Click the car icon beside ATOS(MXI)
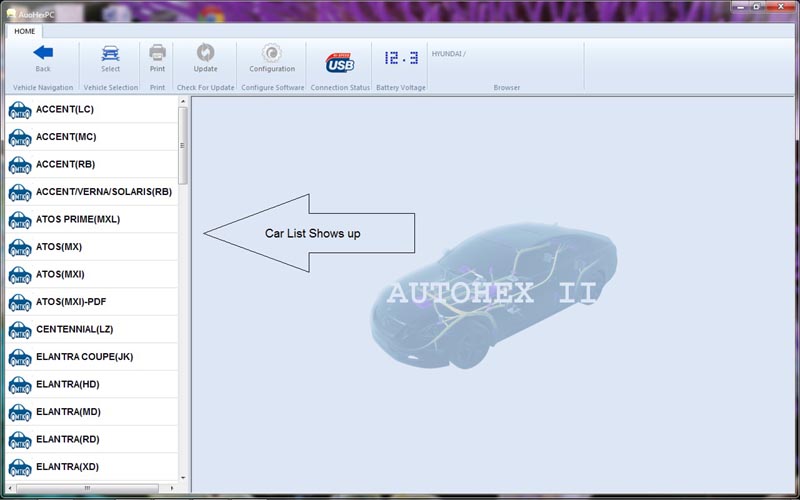 tap(20, 275)
